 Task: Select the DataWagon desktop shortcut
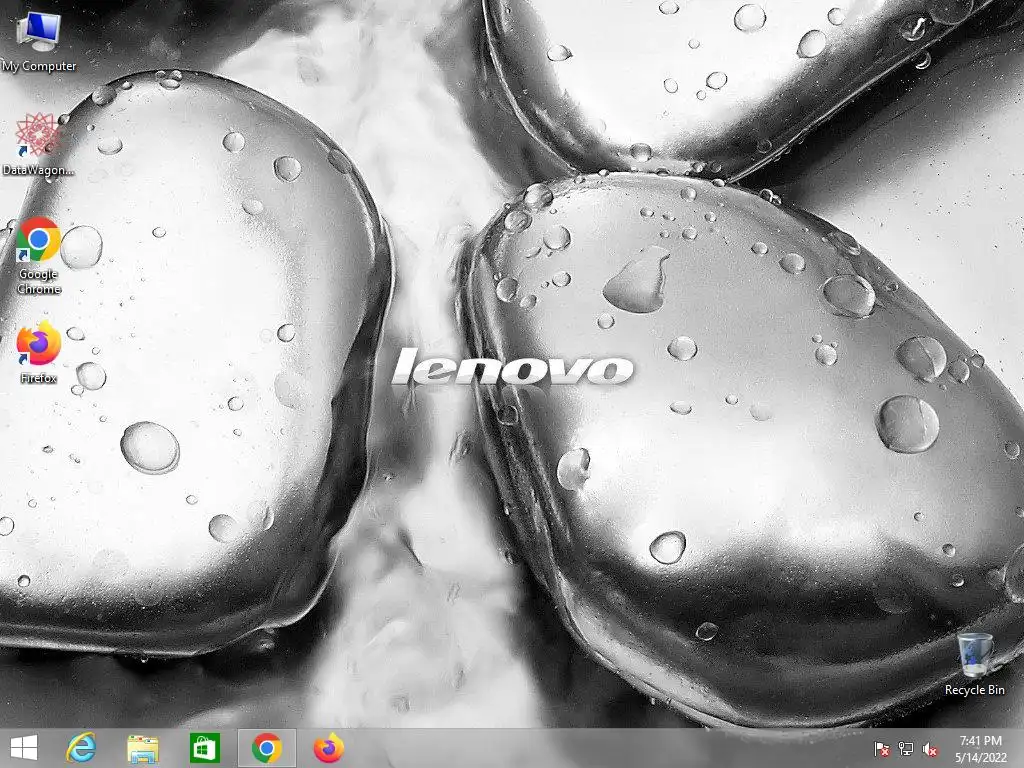tap(38, 145)
